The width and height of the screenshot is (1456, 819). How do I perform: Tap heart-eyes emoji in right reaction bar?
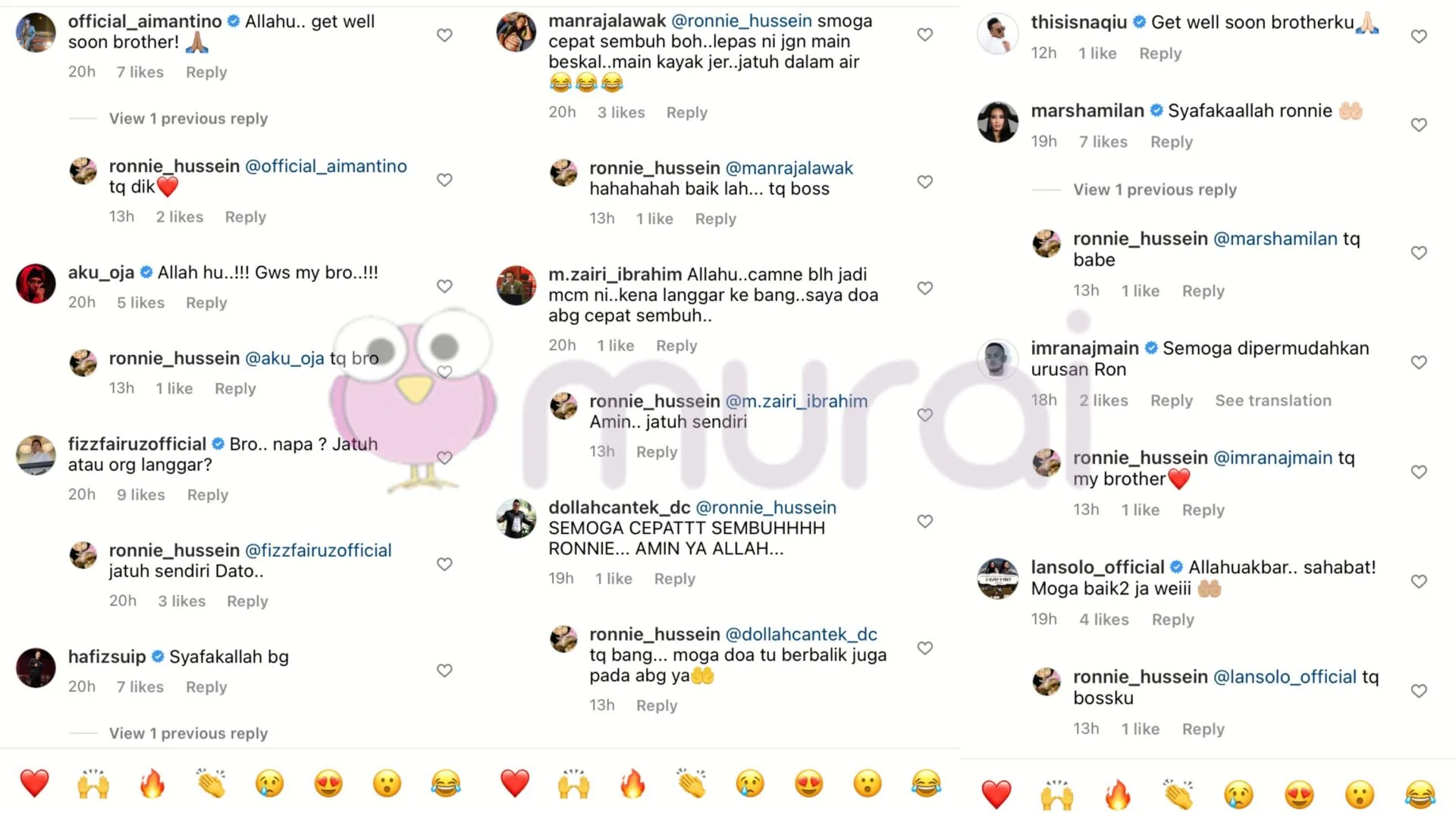point(1299,795)
